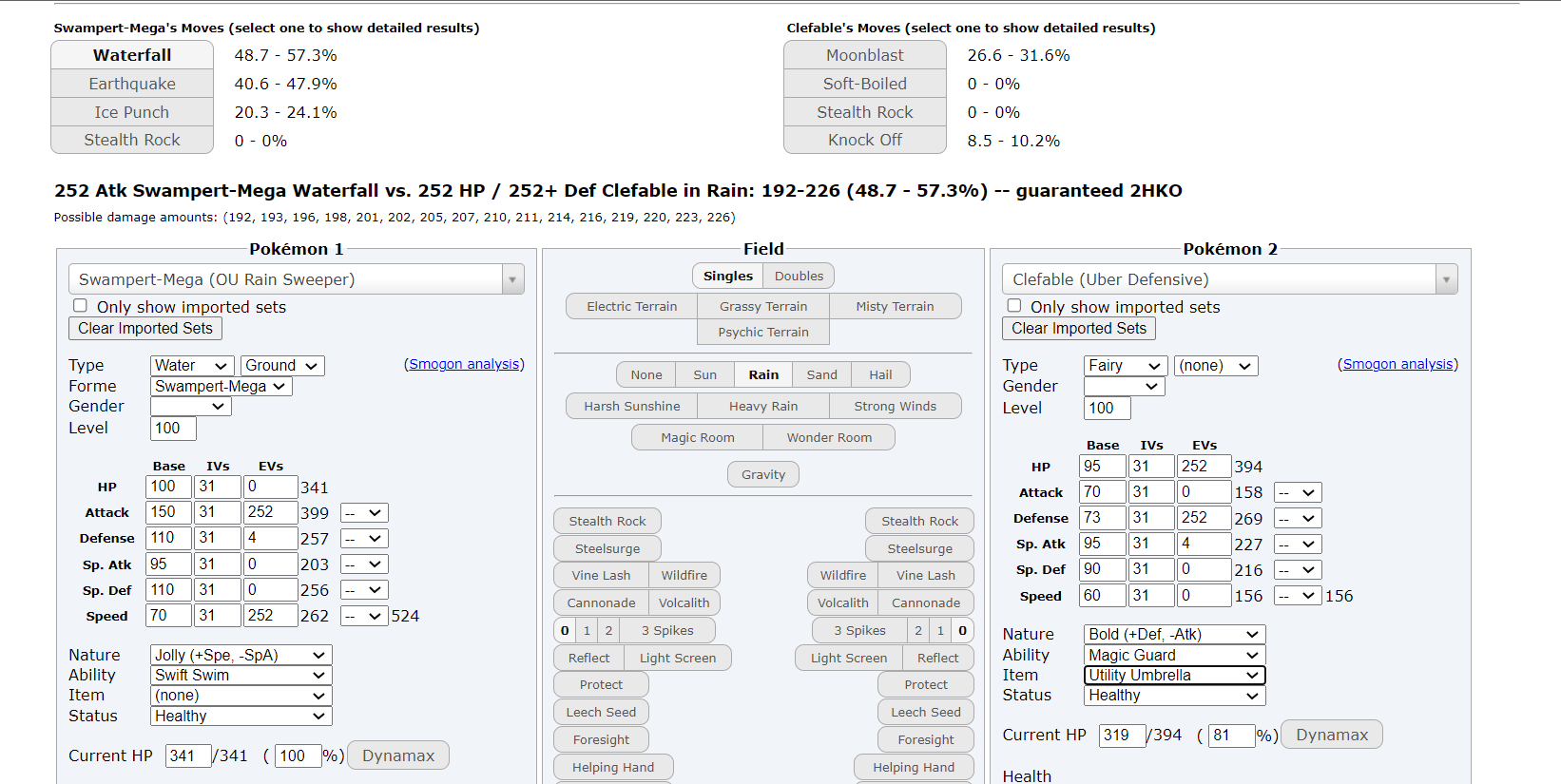Activate Psychic Terrain
1561x784 pixels.
click(x=763, y=332)
